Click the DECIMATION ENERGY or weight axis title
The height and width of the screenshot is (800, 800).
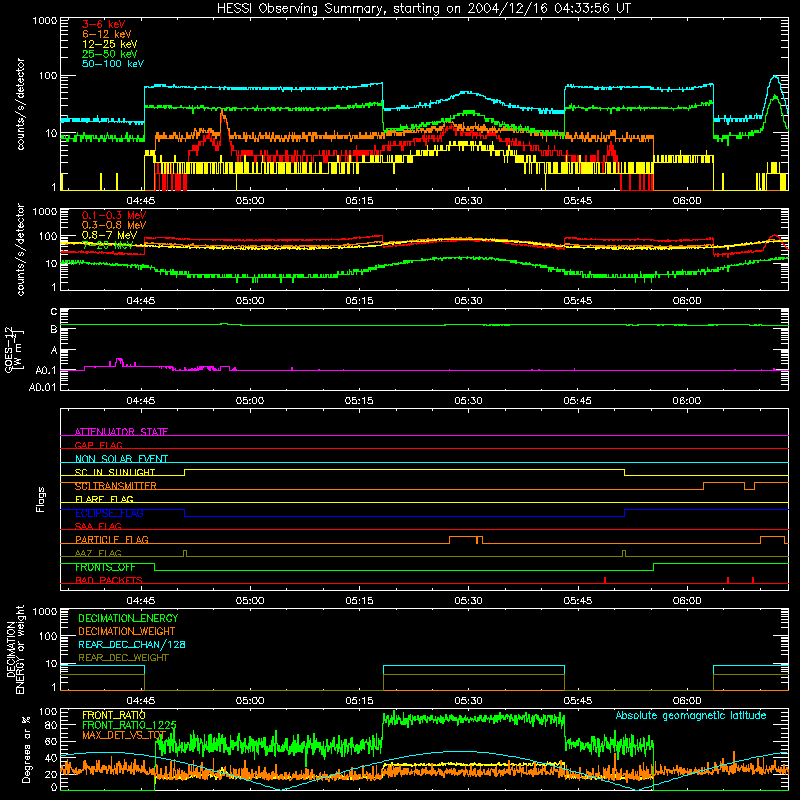[16, 650]
